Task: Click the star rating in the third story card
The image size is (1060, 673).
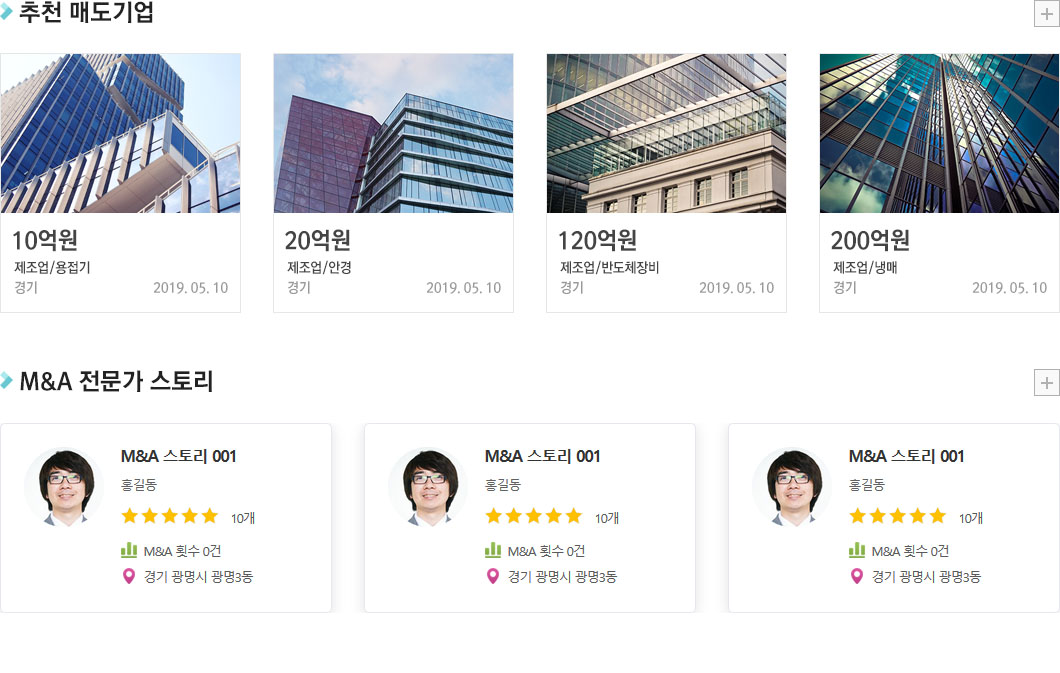Action: click(x=898, y=516)
